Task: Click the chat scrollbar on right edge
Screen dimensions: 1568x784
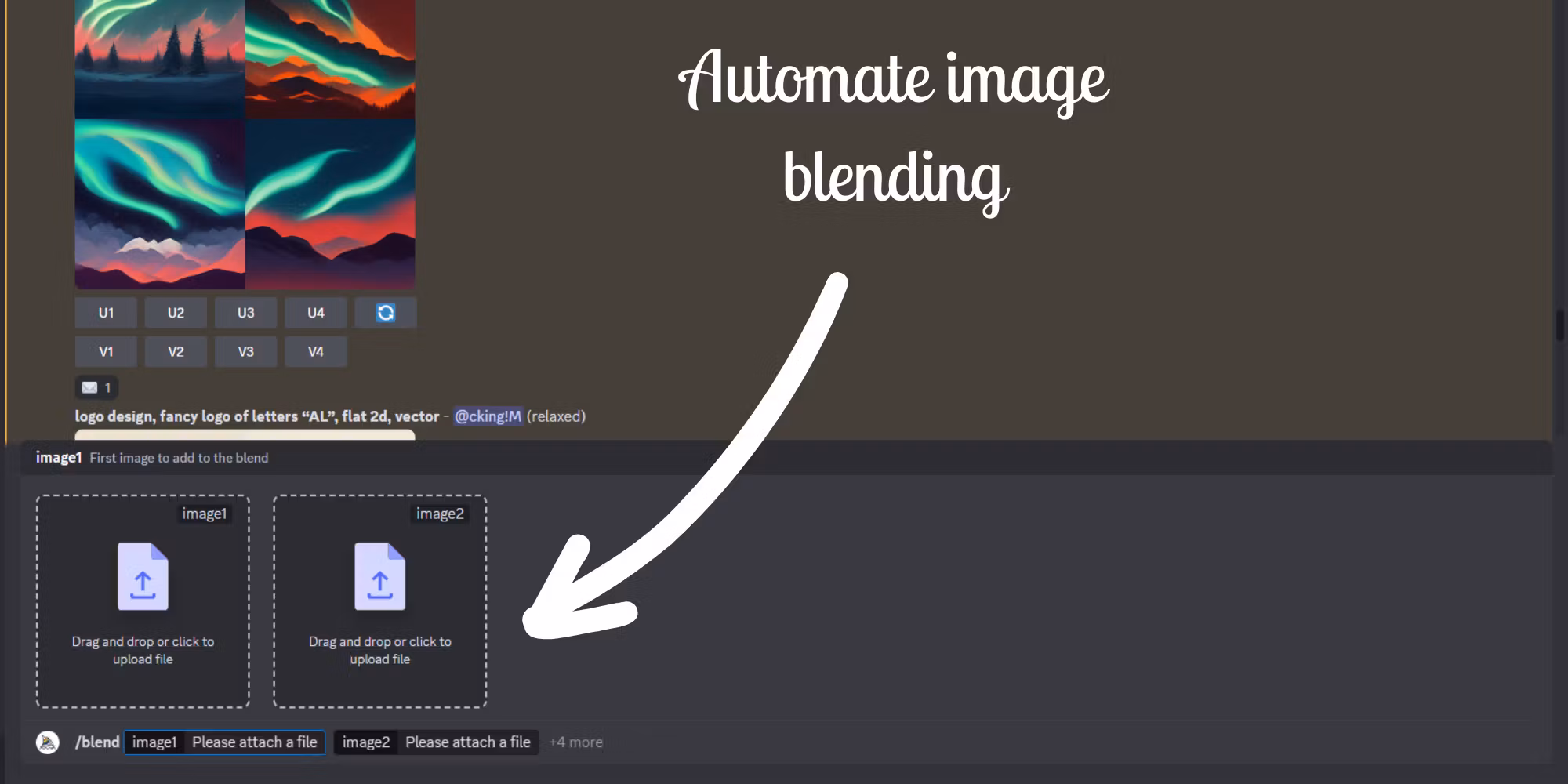Action: coord(1559,325)
